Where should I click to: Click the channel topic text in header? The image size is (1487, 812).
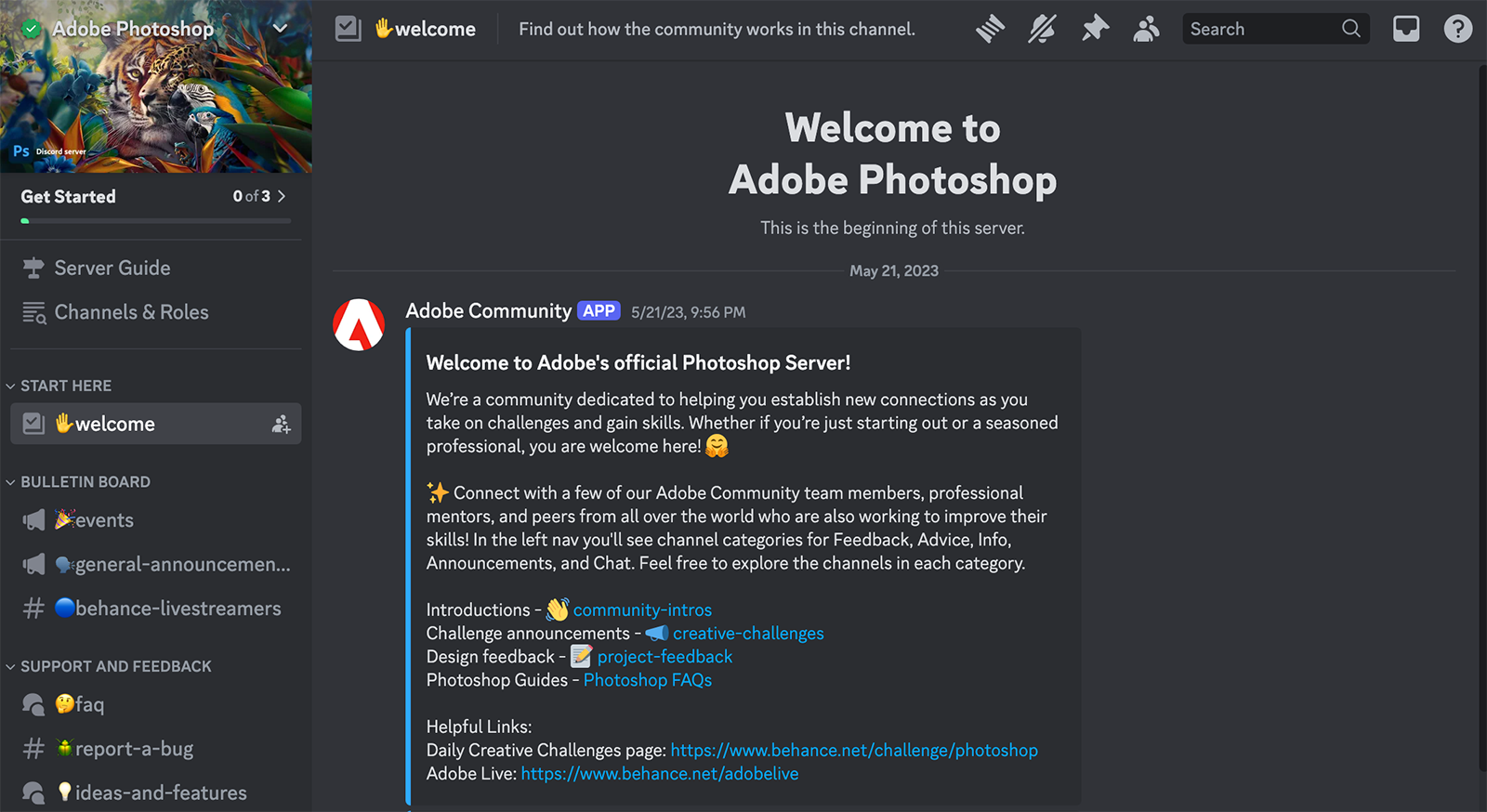(x=717, y=29)
